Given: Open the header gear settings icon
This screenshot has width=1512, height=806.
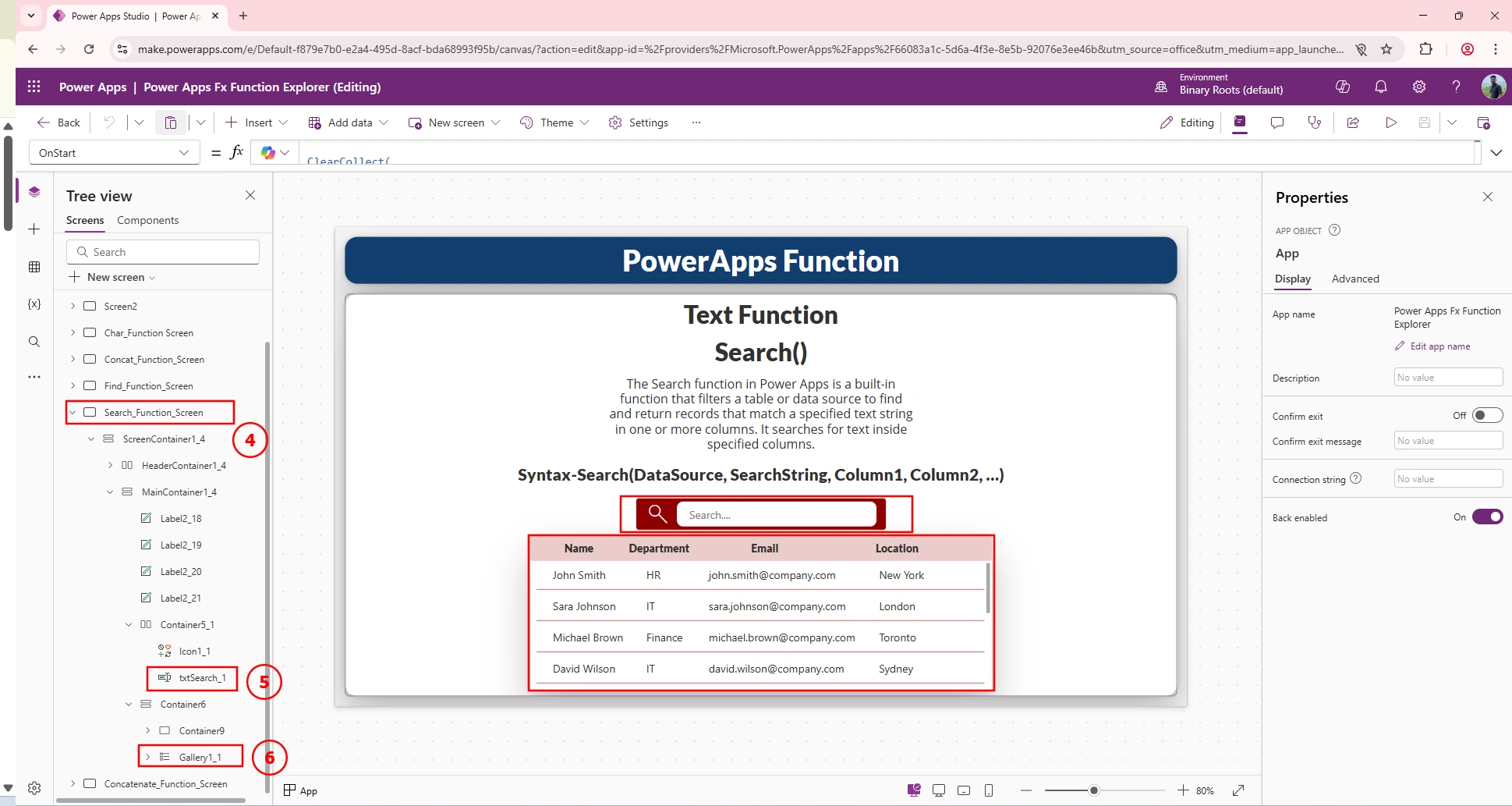Looking at the screenshot, I should click(x=1419, y=87).
